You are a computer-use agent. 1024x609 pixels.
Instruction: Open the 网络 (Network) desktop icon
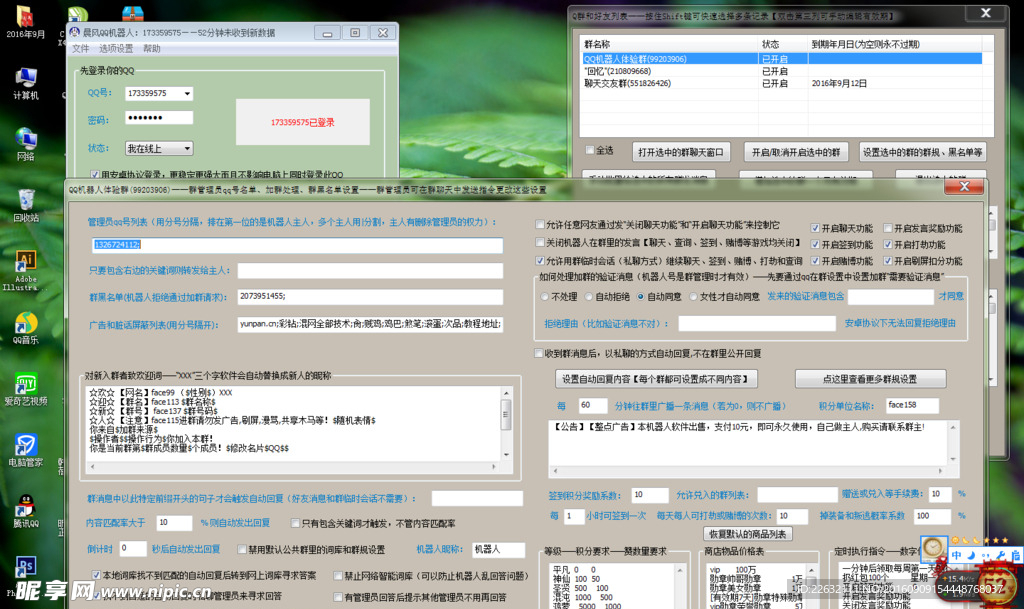point(25,144)
